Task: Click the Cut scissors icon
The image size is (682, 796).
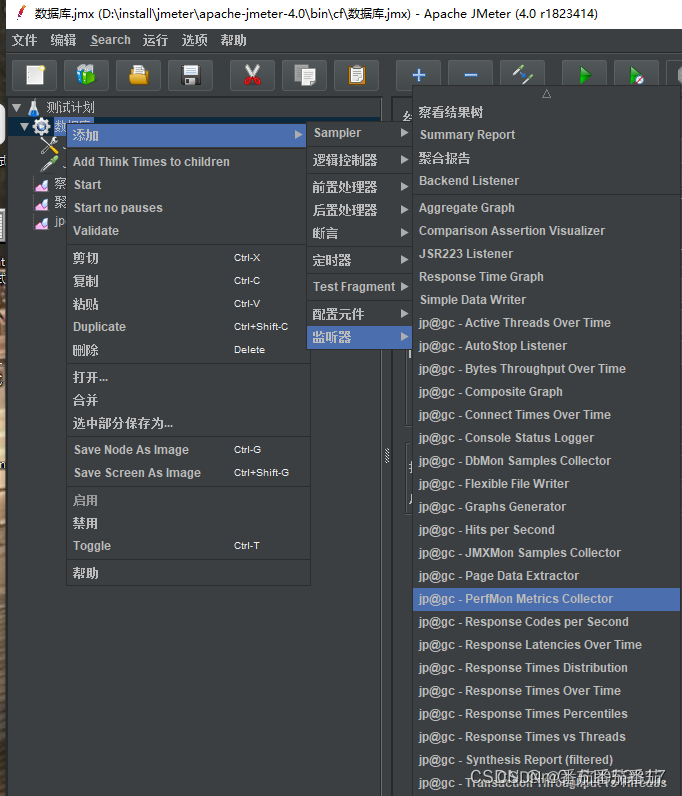Action: click(252, 75)
